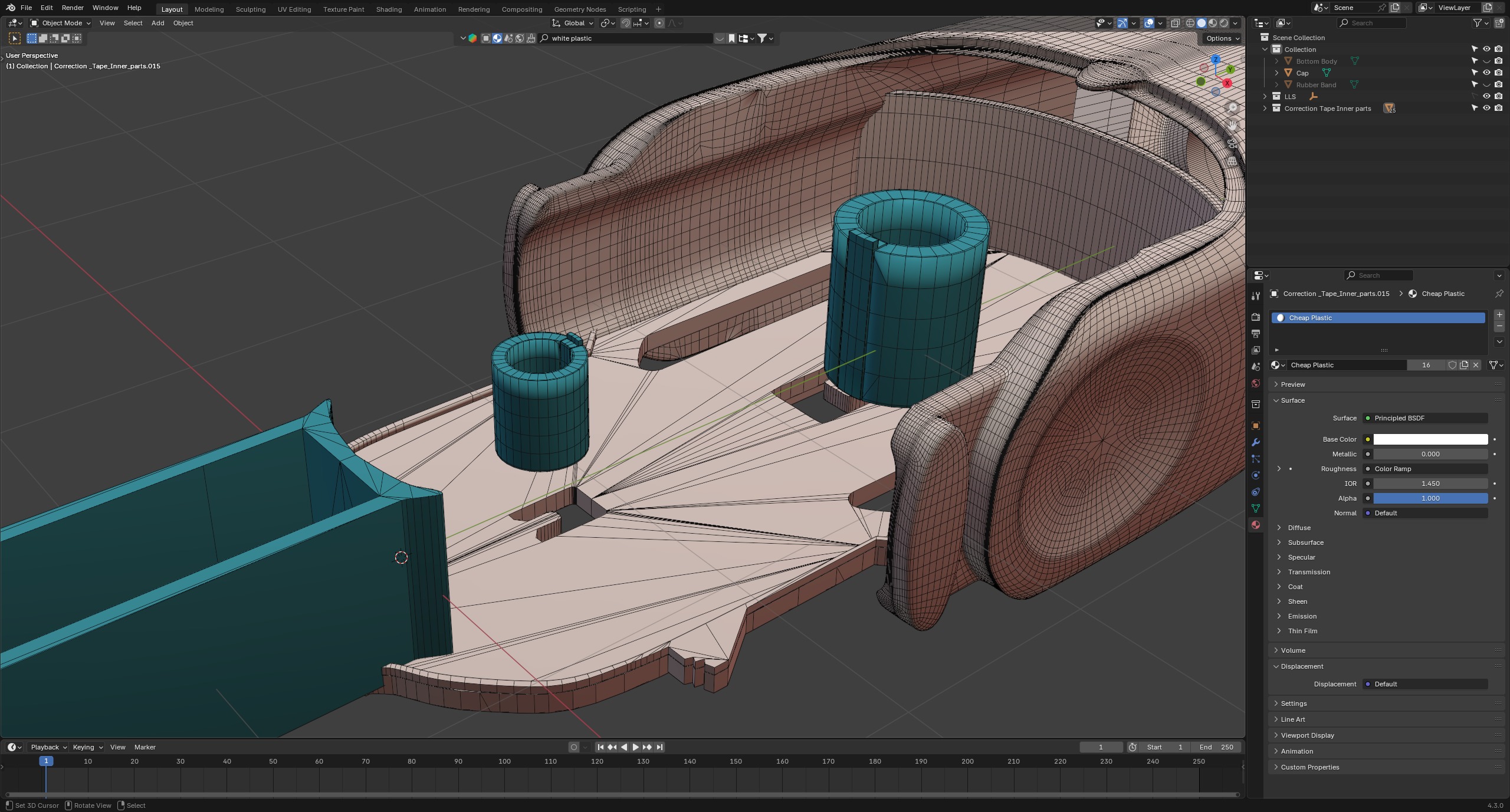Image resolution: width=1510 pixels, height=812 pixels.
Task: Open the Modifiers properties tab
Action: click(x=1255, y=442)
